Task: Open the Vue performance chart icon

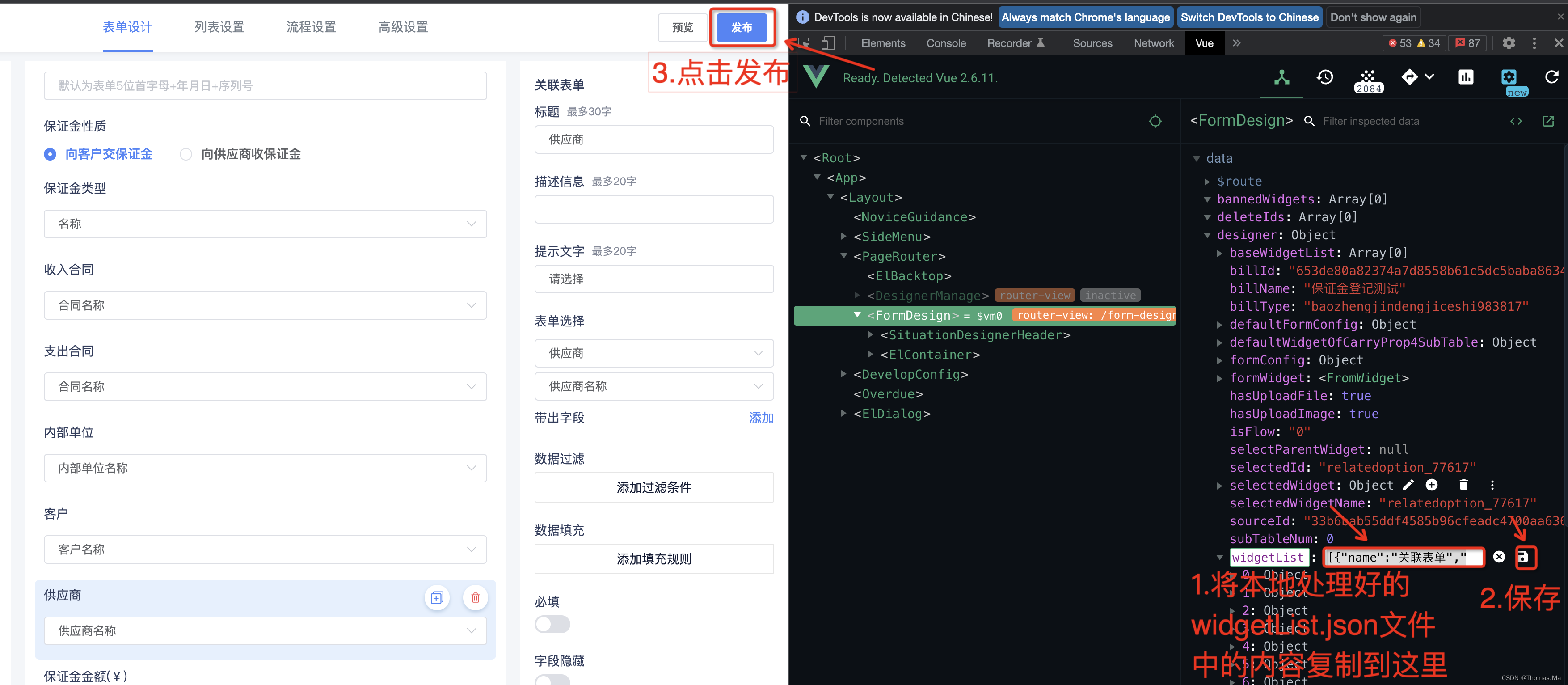Action: pos(1466,77)
